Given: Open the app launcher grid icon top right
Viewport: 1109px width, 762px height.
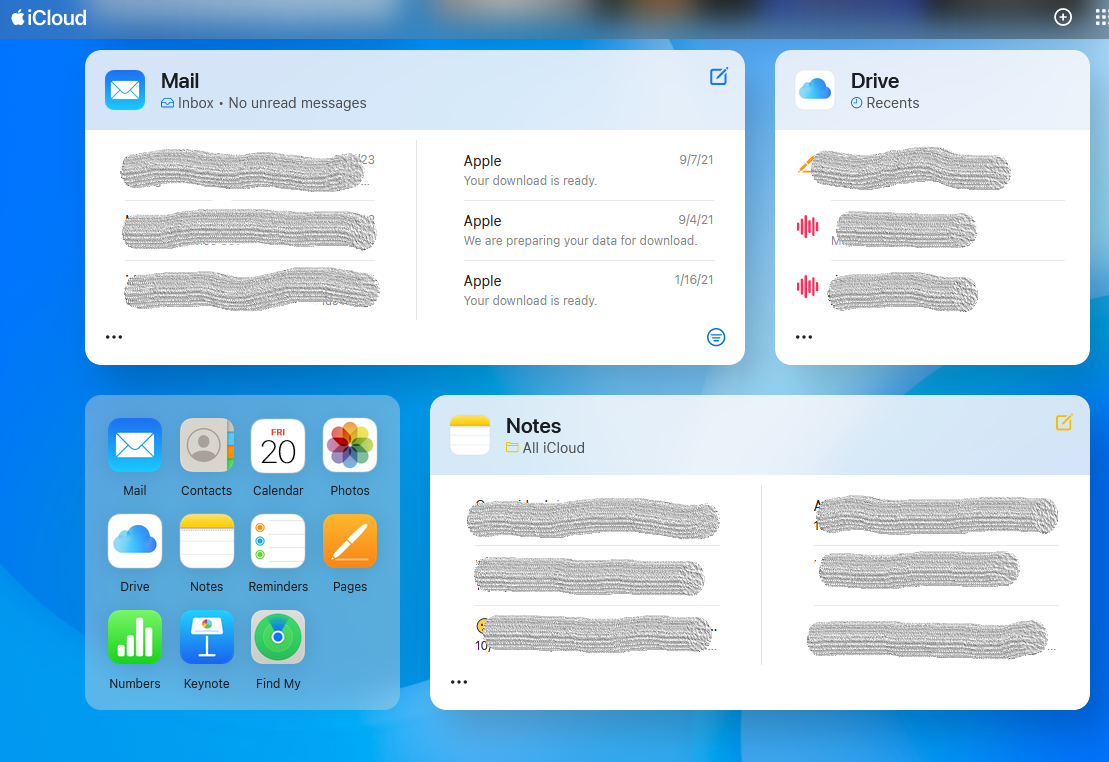Looking at the screenshot, I should 1102,17.
